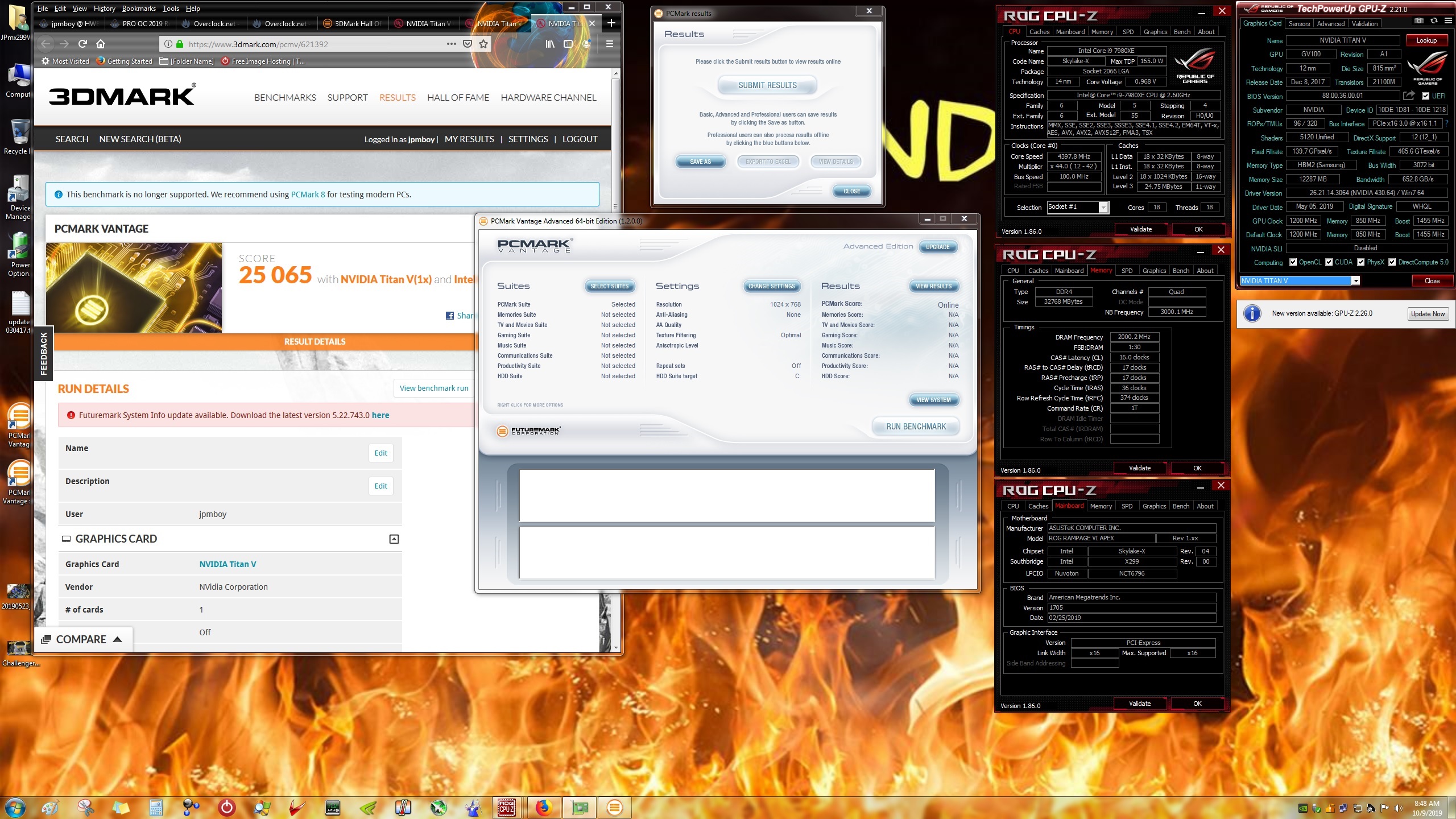Open Firefox History menu
The height and width of the screenshot is (819, 1456).
click(x=104, y=9)
